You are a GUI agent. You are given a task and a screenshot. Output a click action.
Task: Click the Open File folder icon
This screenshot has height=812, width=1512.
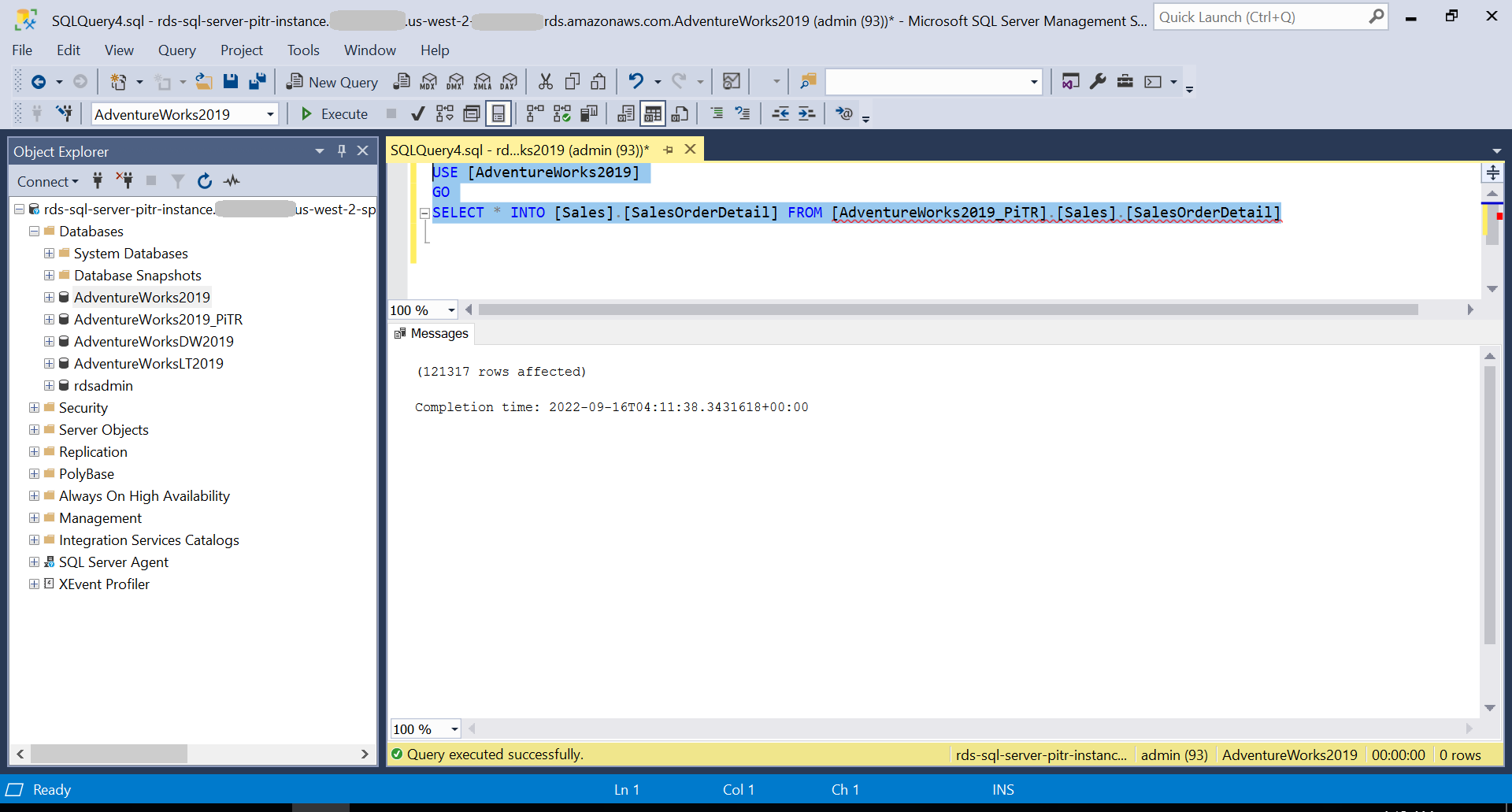pyautogui.click(x=204, y=82)
